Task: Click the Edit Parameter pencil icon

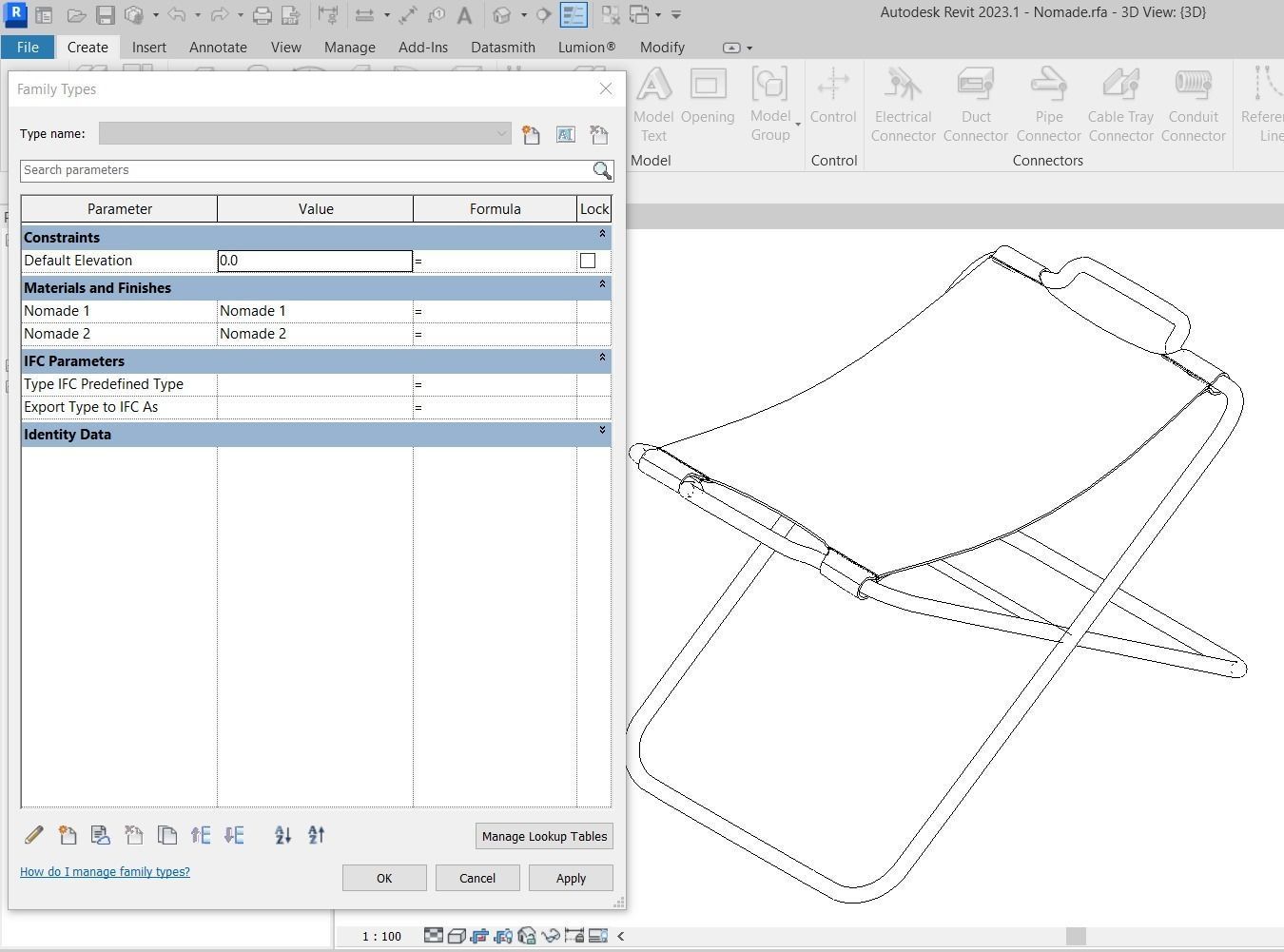Action: [x=34, y=835]
